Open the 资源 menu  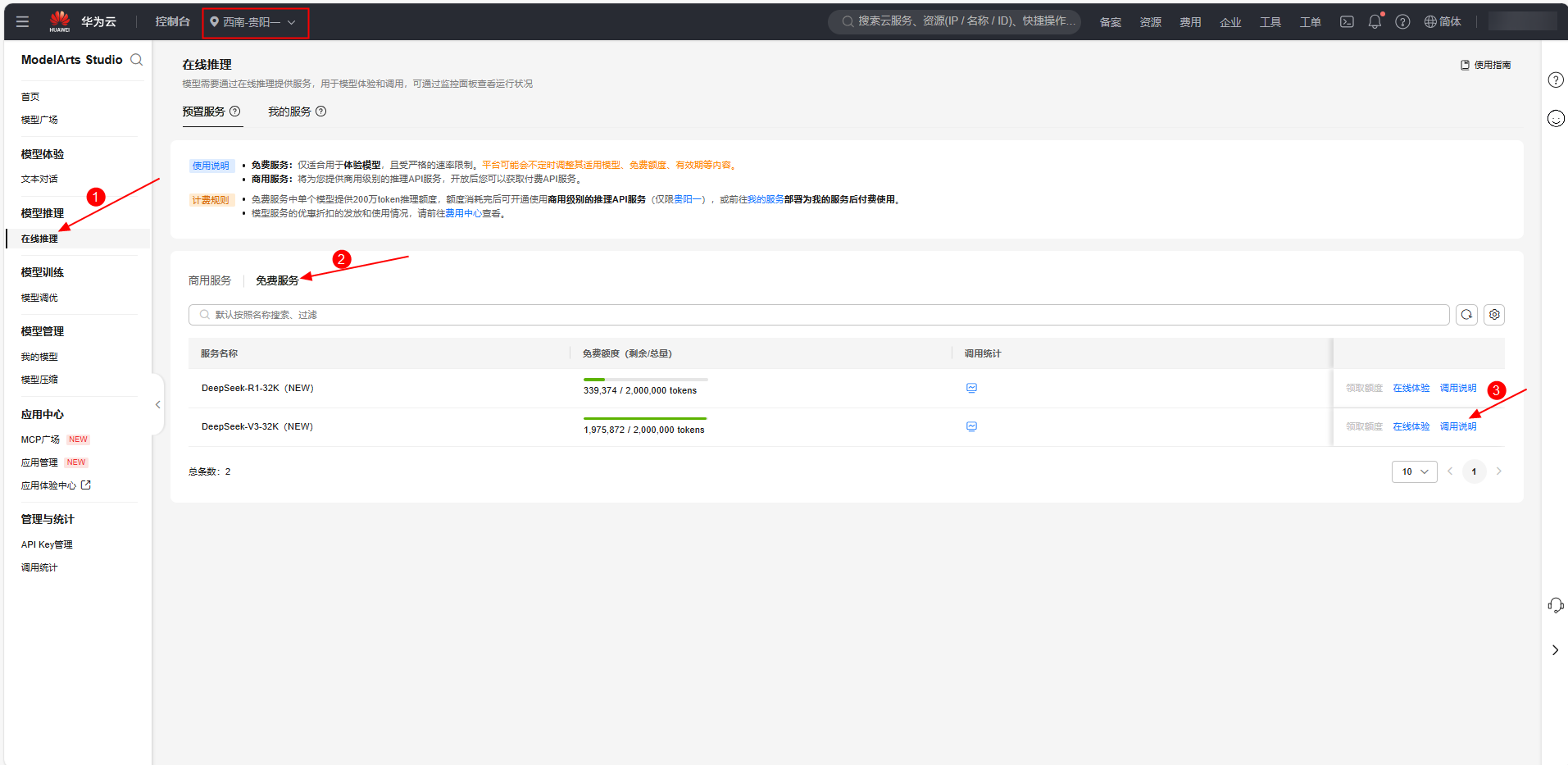point(1151,22)
